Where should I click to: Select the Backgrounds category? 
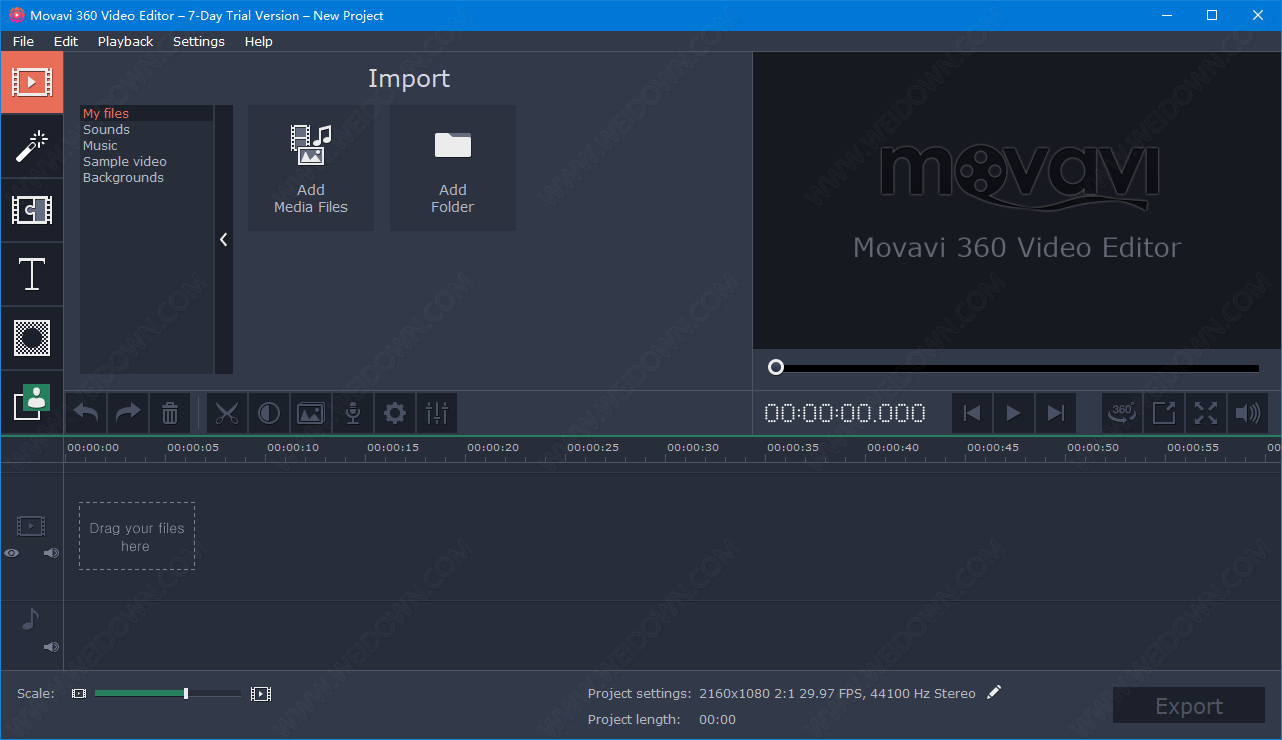coord(147,177)
